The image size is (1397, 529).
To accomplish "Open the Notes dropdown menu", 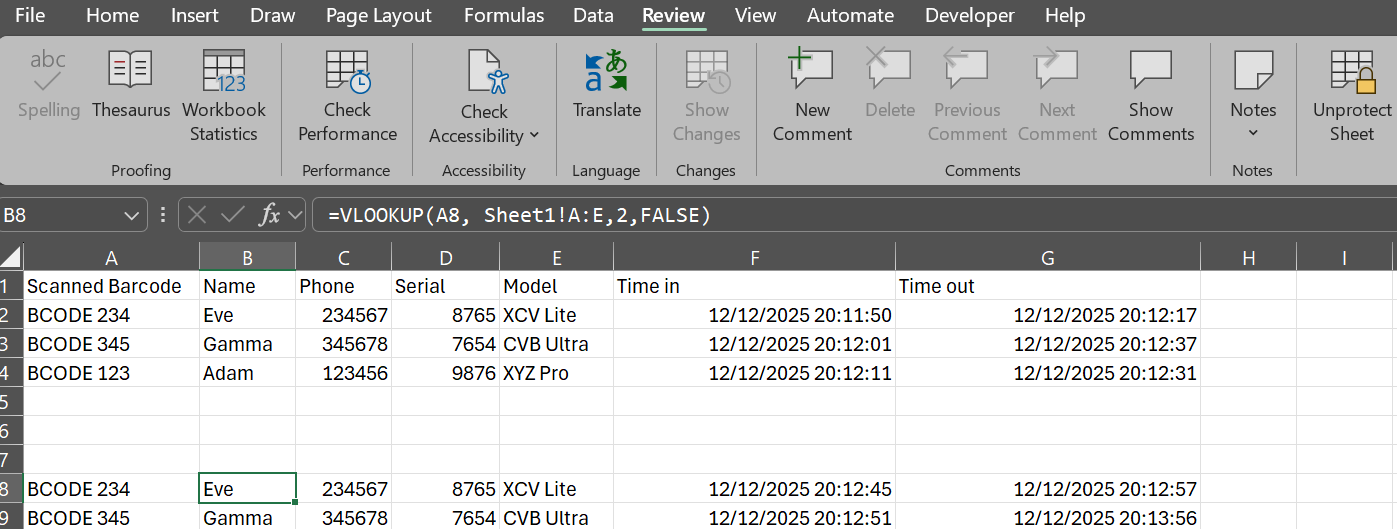I will 1253,133.
